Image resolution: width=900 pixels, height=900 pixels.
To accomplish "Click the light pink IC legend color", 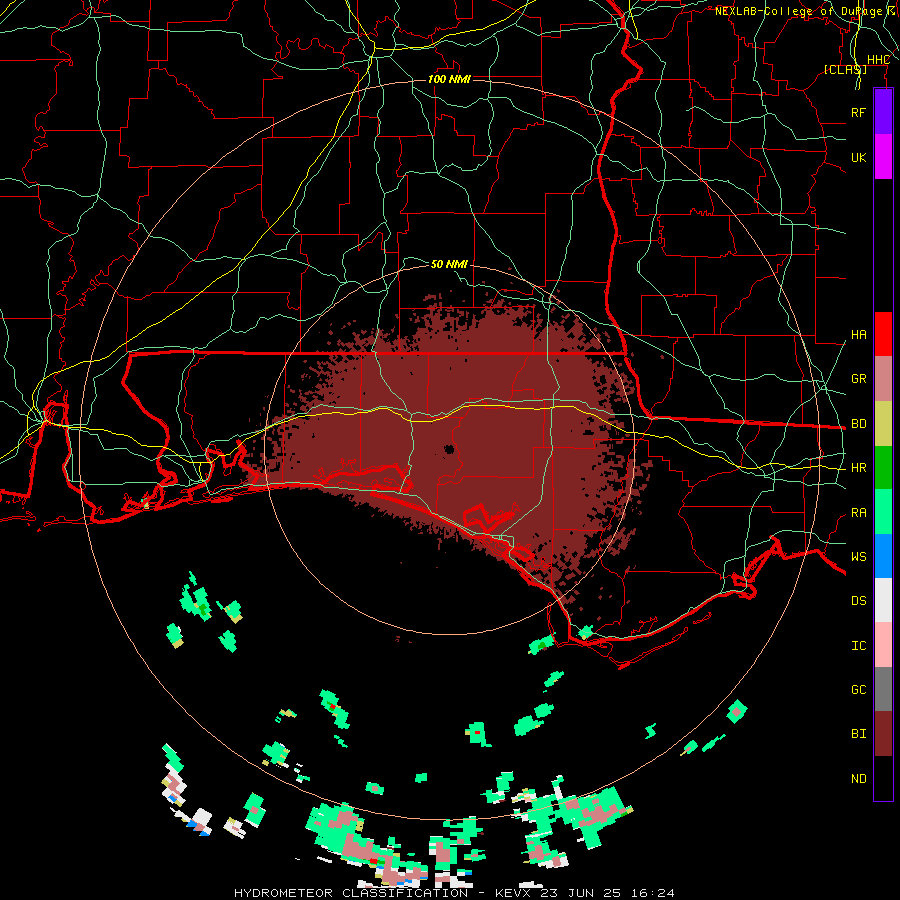I will tap(883, 645).
